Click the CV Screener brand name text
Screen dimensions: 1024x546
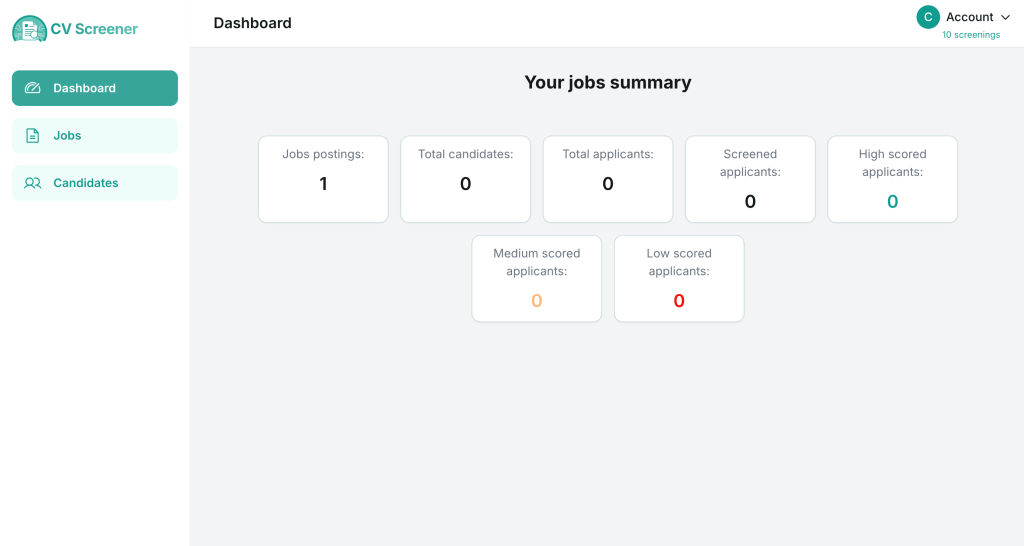95,29
